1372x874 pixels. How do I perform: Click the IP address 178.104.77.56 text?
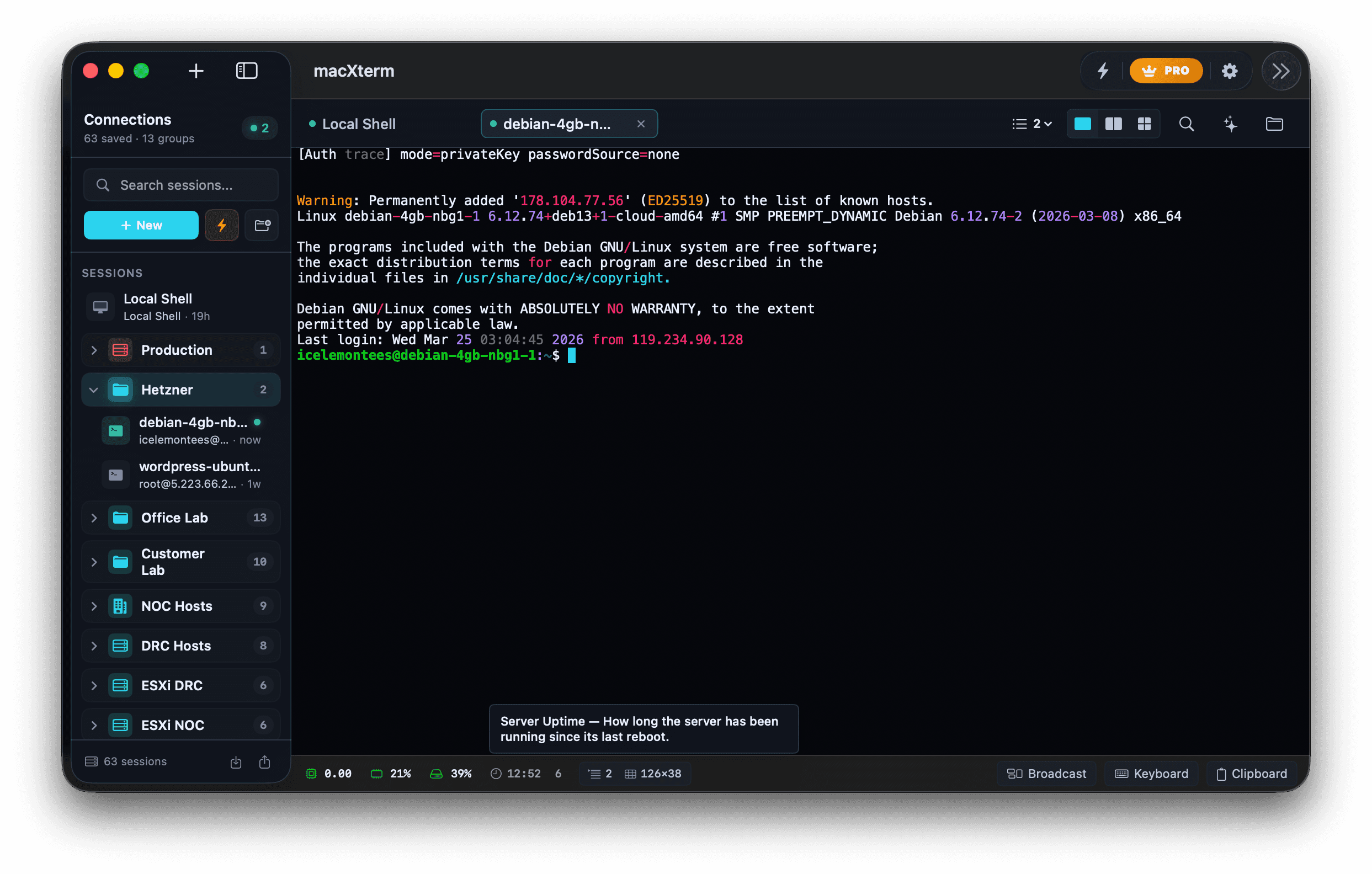pos(571,200)
